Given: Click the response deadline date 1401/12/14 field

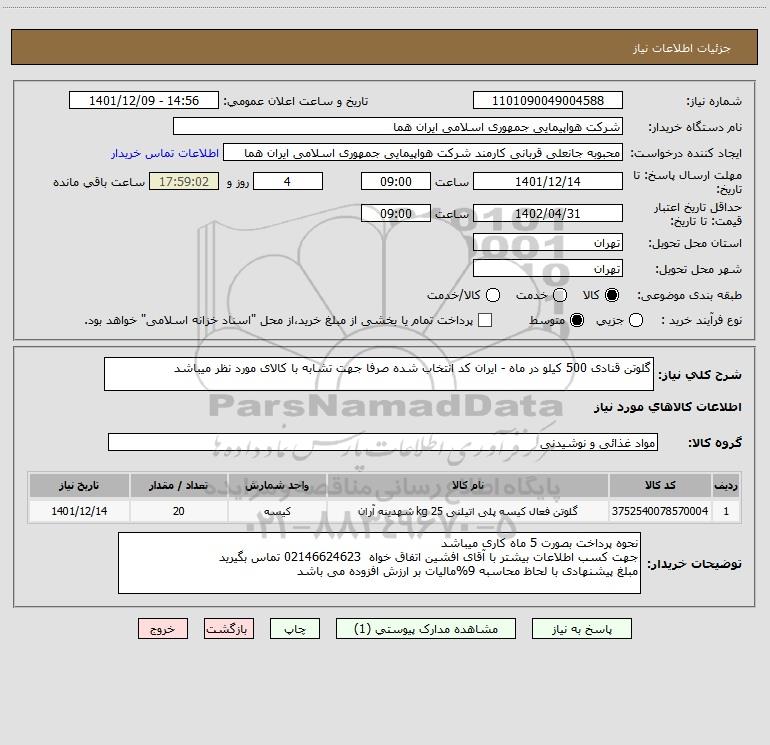Looking at the screenshot, I should tap(548, 181).
